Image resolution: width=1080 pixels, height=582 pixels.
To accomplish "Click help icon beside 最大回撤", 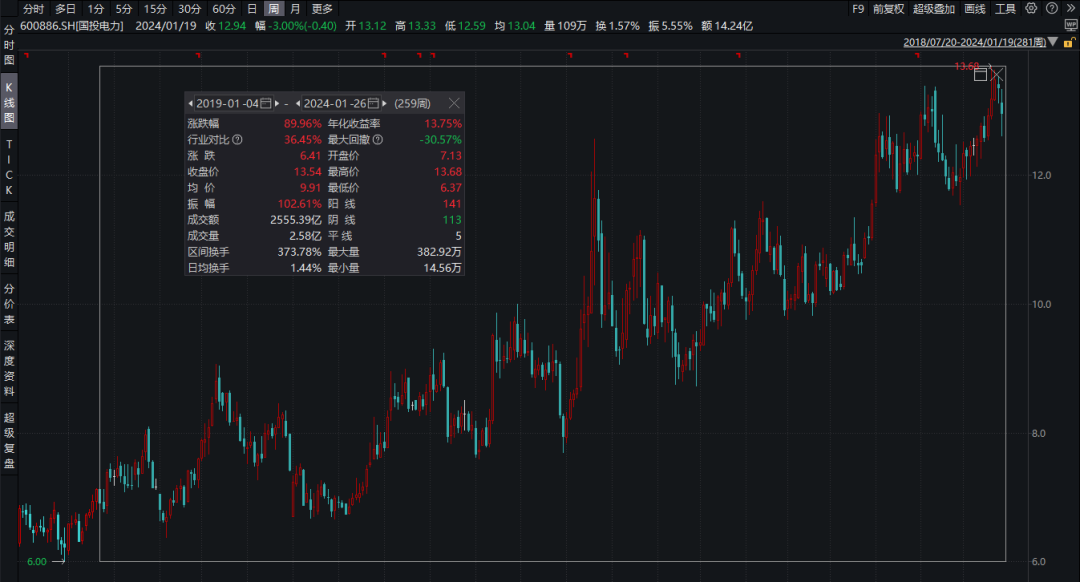I will [377, 140].
